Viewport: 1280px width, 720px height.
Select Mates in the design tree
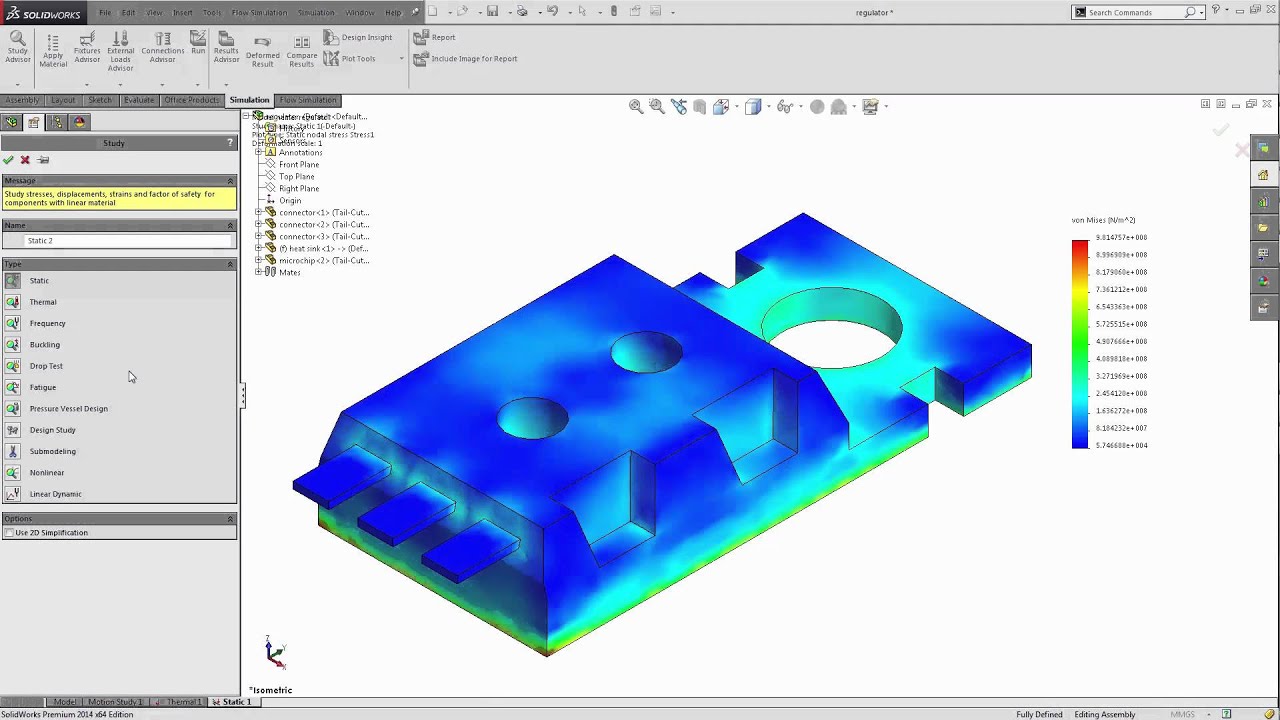pyautogui.click(x=289, y=272)
